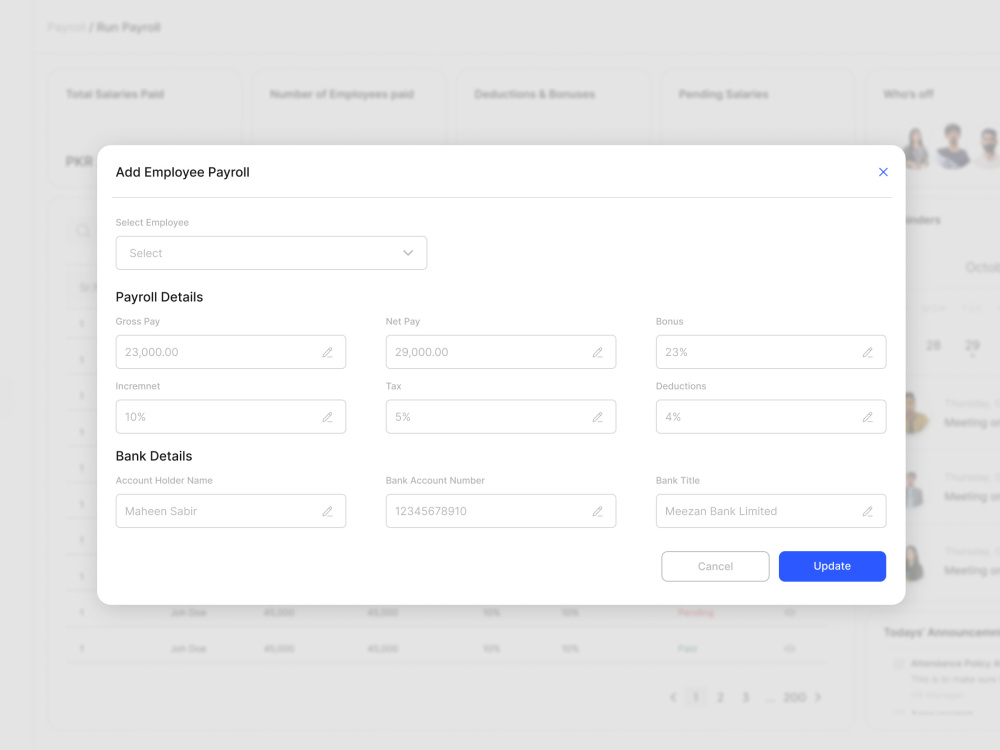Edit Gross Pay with pencil icon

click(x=327, y=352)
